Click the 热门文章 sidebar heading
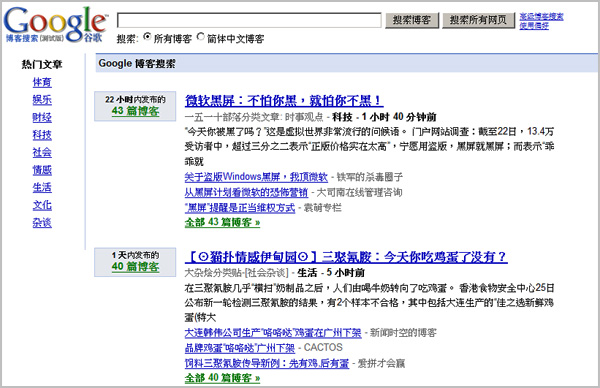 42,64
